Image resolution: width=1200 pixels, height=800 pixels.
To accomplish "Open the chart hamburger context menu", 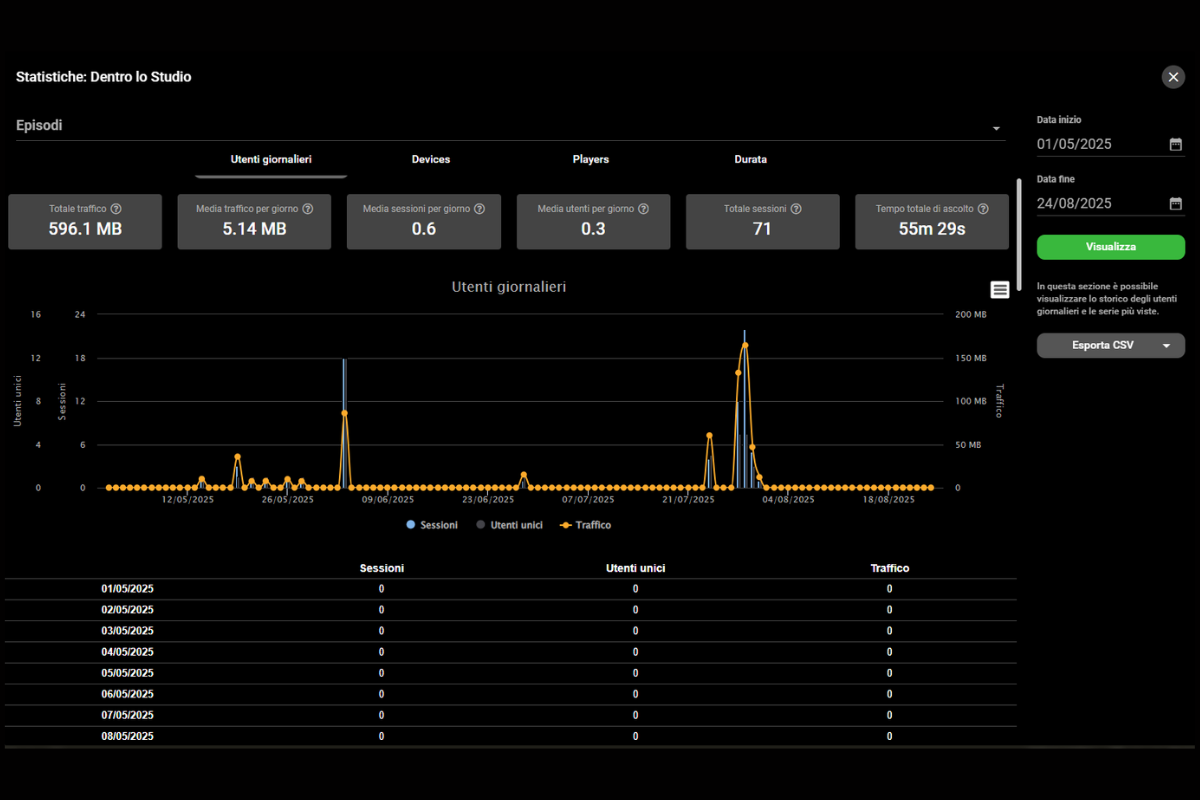I will (x=999, y=289).
